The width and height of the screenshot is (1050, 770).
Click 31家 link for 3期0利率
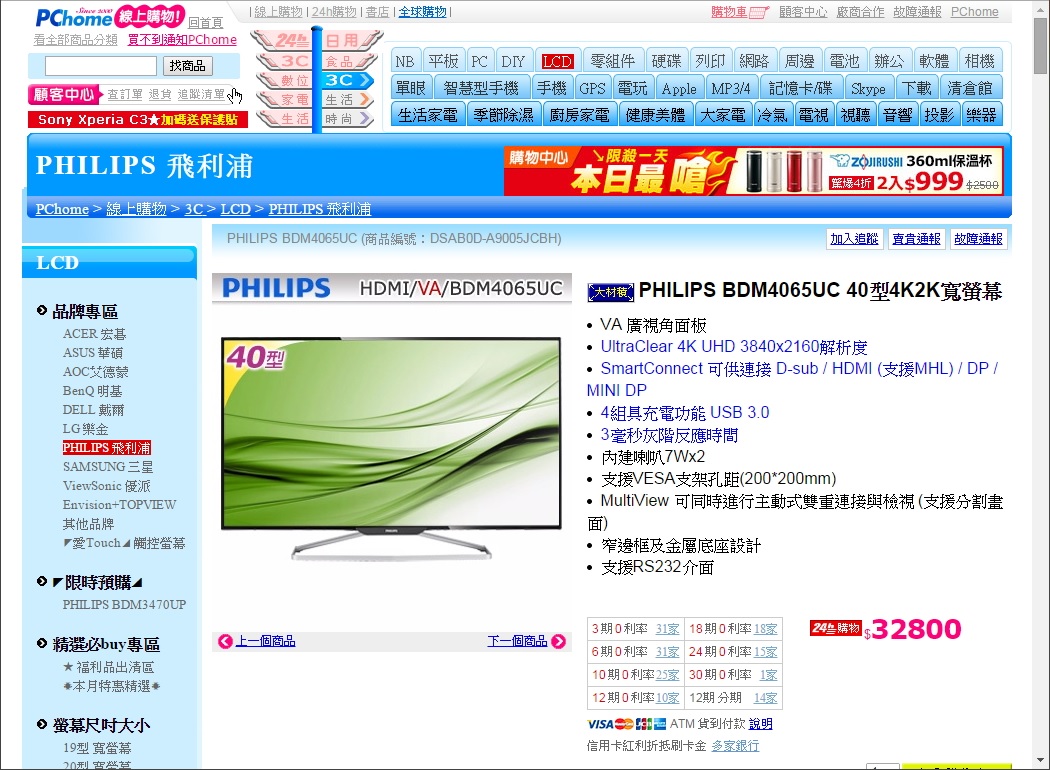(x=668, y=629)
